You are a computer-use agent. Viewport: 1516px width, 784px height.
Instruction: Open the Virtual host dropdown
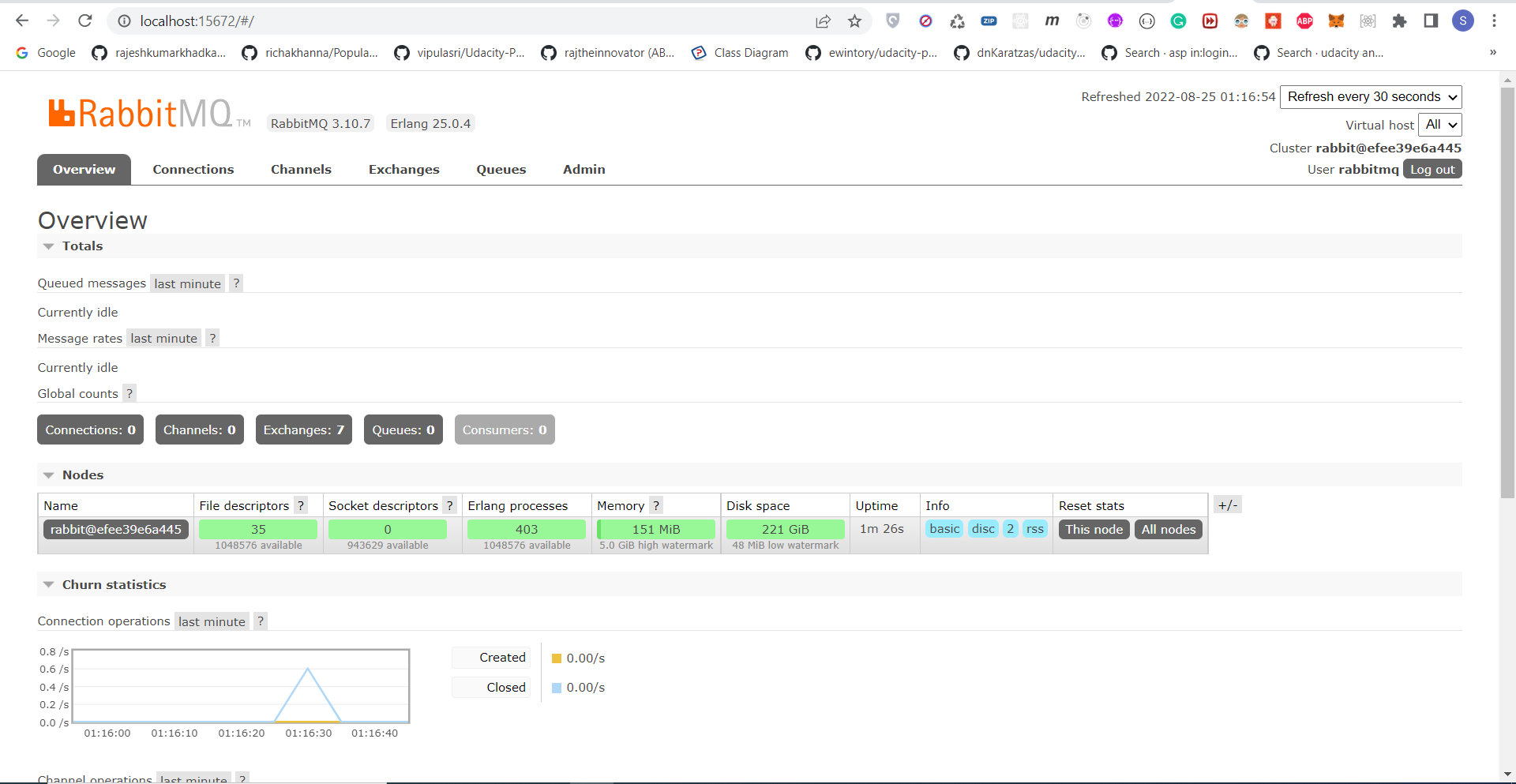(1440, 125)
